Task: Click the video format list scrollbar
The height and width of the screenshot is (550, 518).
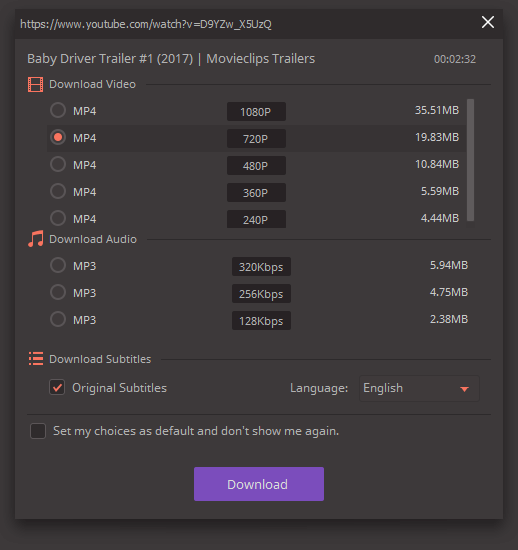Action: click(x=470, y=160)
